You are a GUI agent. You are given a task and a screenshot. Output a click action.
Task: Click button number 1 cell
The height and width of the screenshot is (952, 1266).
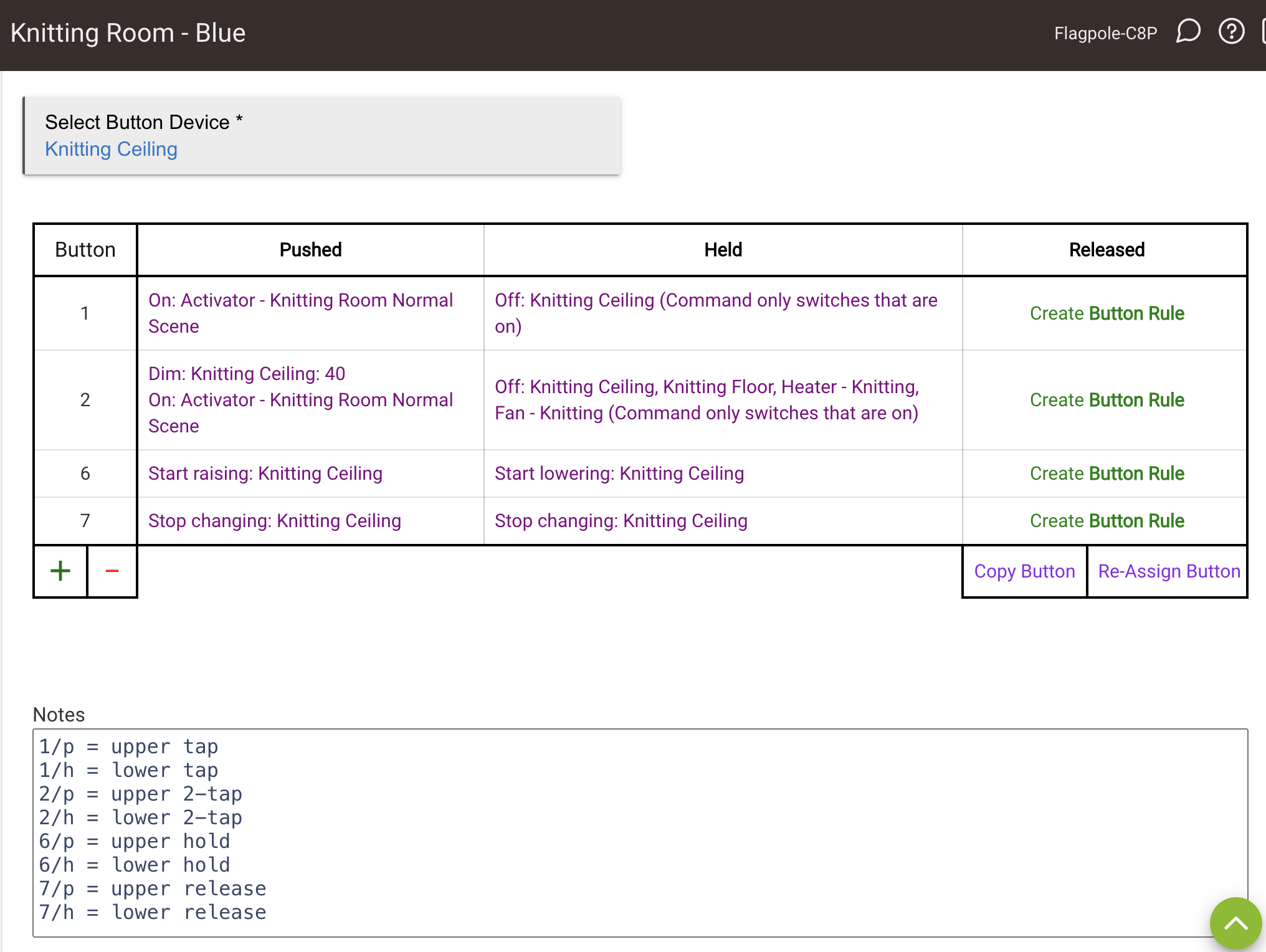pos(85,313)
